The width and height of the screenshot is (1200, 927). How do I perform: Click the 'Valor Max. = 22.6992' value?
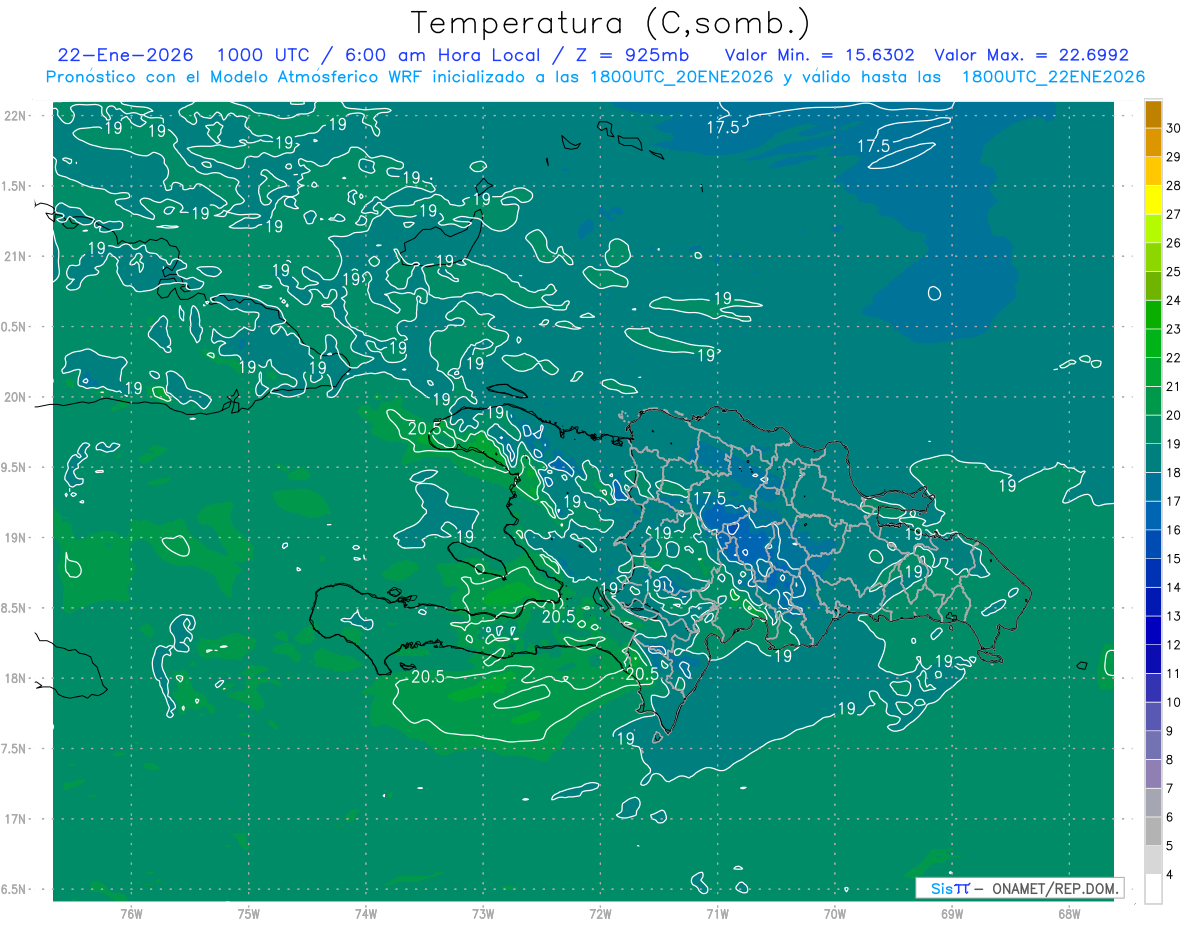coord(1031,55)
